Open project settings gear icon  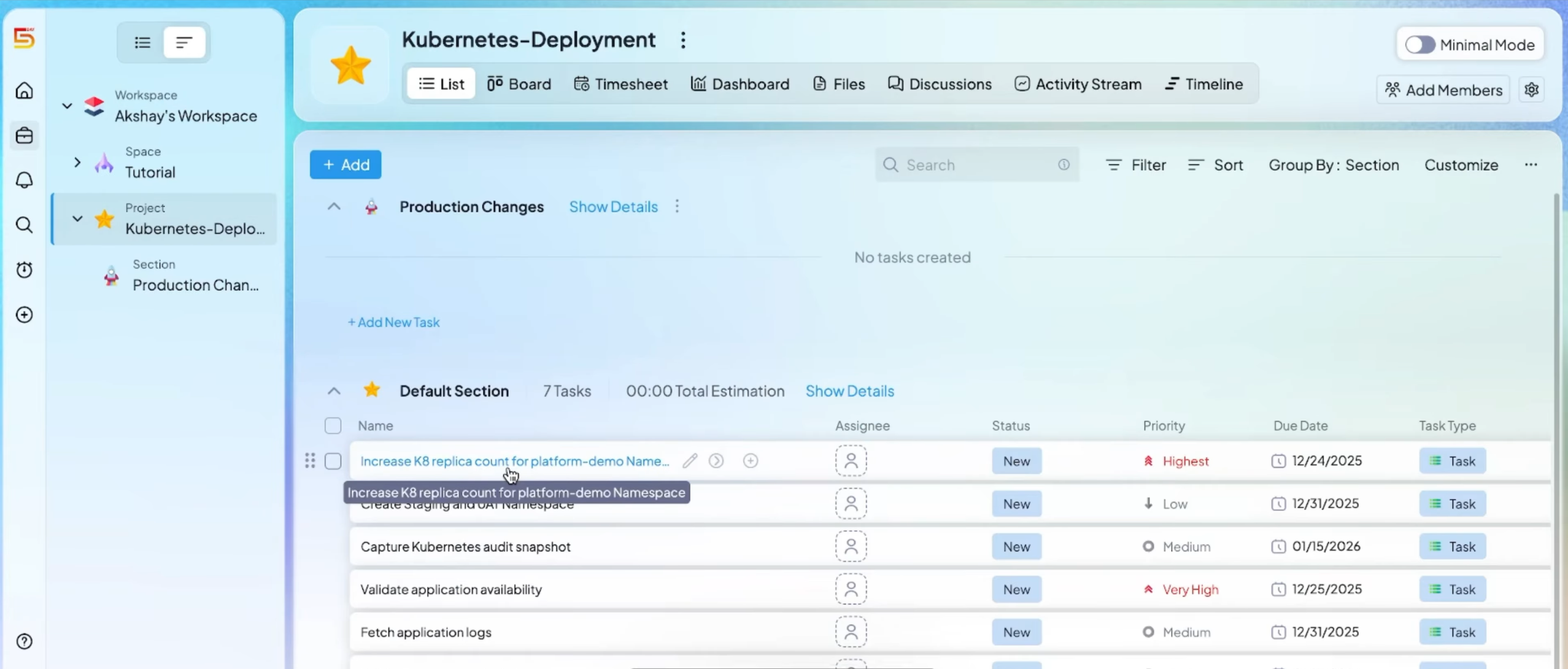coord(1532,90)
